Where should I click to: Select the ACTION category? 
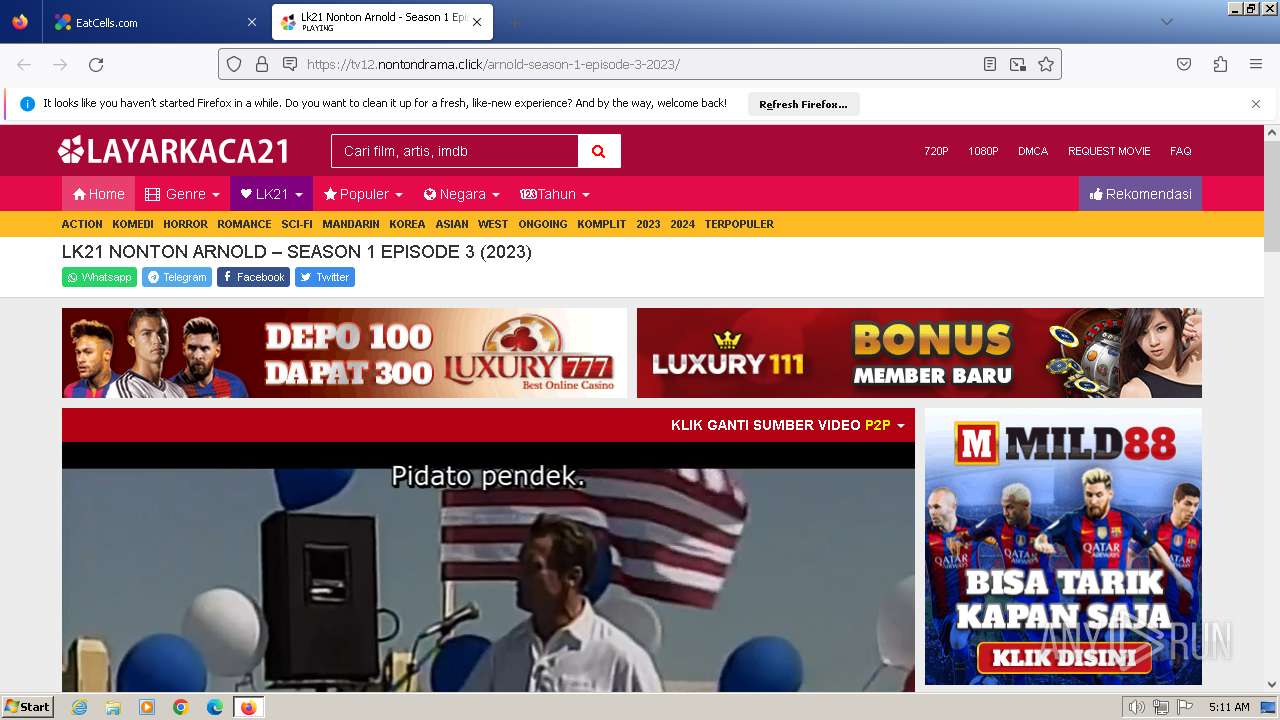point(82,224)
